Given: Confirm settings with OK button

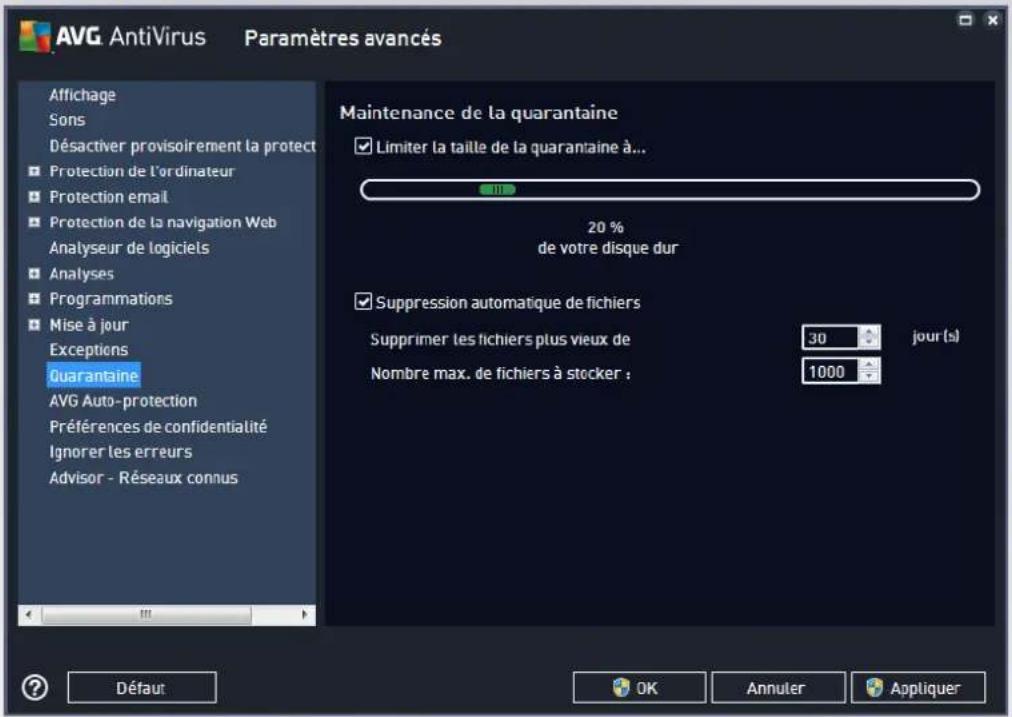Looking at the screenshot, I should pyautogui.click(x=639, y=687).
